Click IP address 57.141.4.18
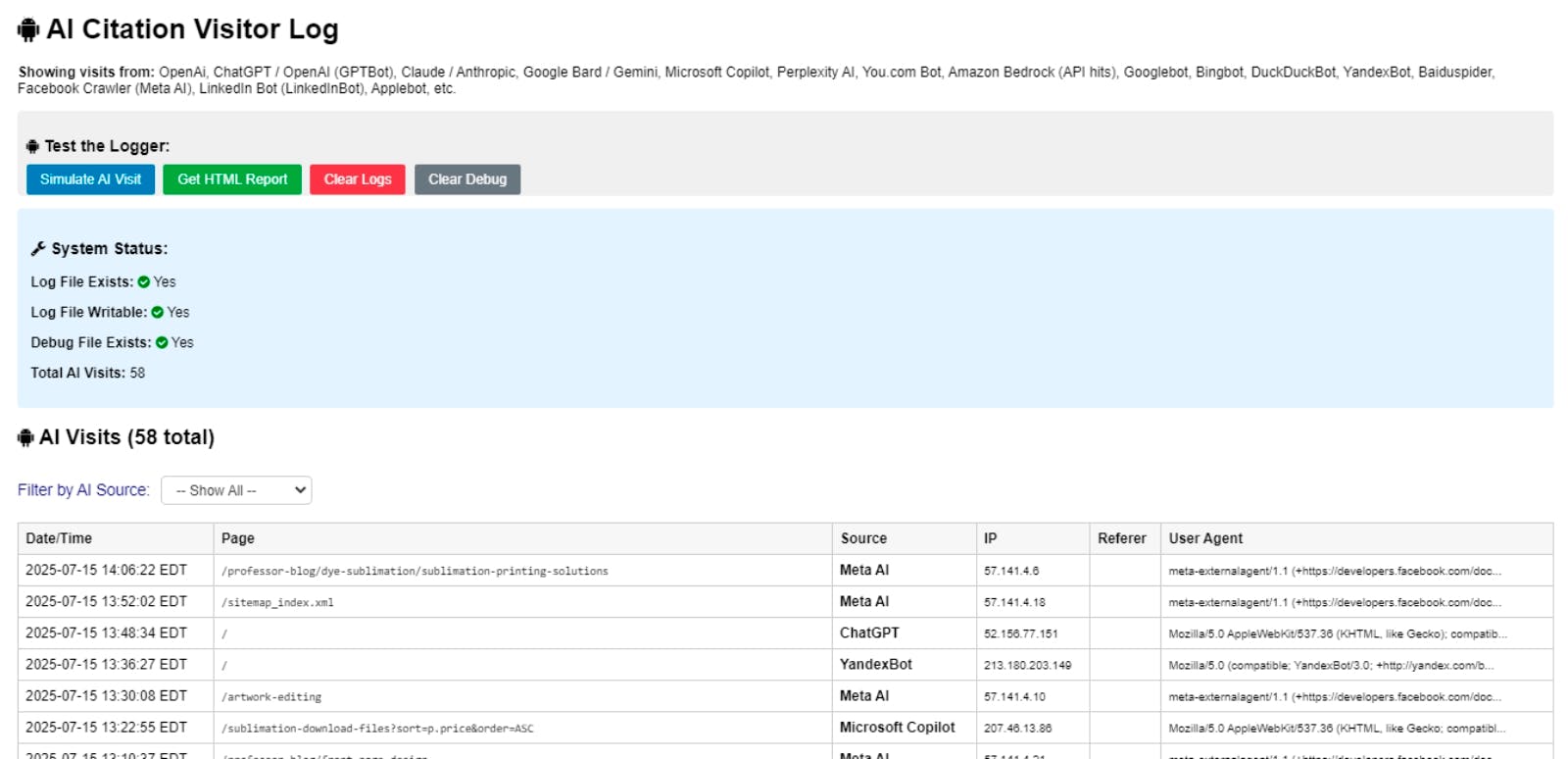The height and width of the screenshot is (759, 1568). click(x=1014, y=602)
